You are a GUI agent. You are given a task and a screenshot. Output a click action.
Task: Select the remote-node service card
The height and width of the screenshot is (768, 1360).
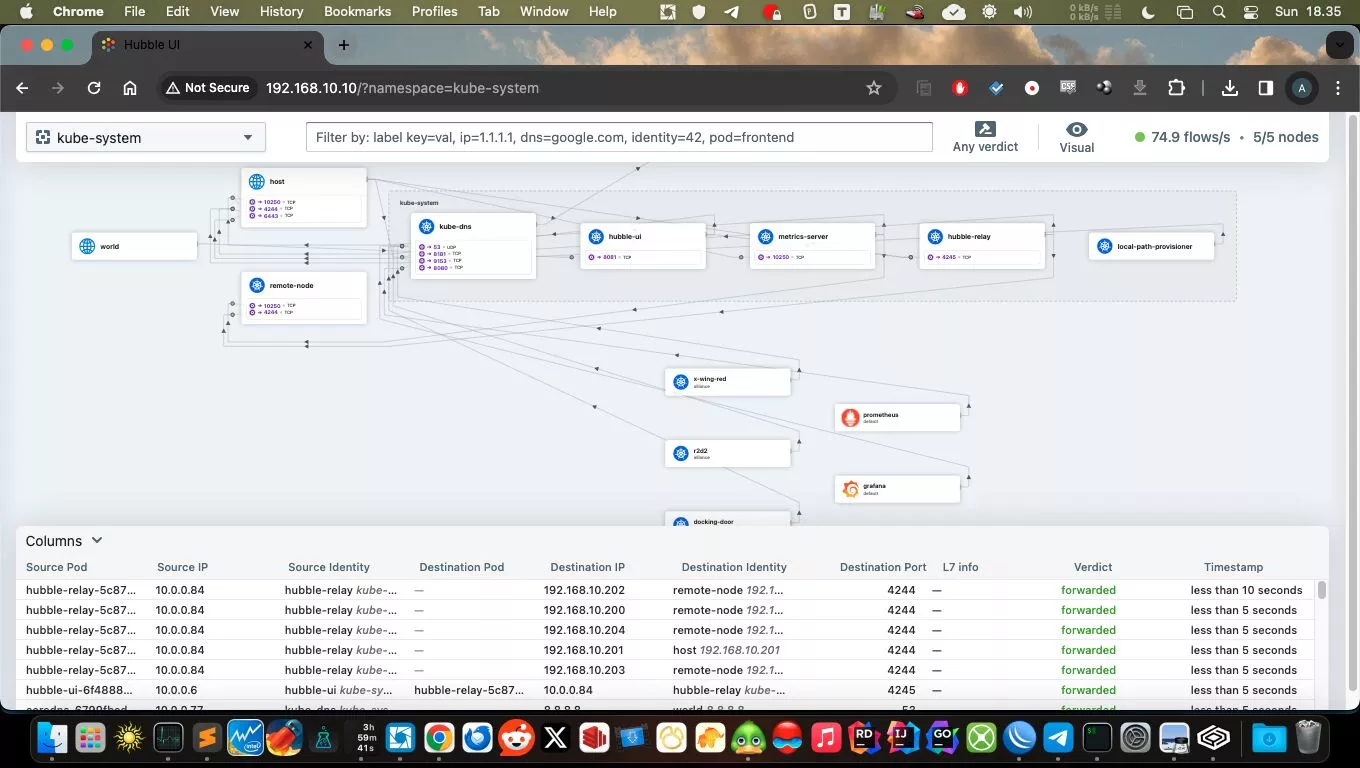304,297
